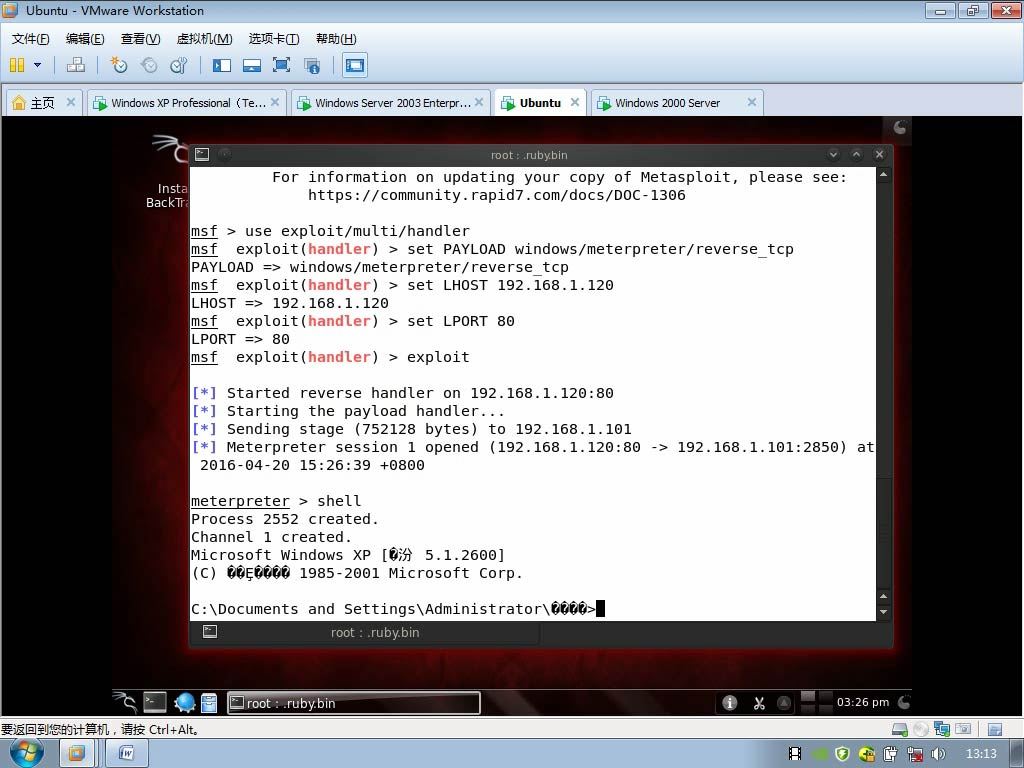Screen dimensions: 1024x768
Task: Open the file manager icon in BackTrack panel
Action: point(209,702)
